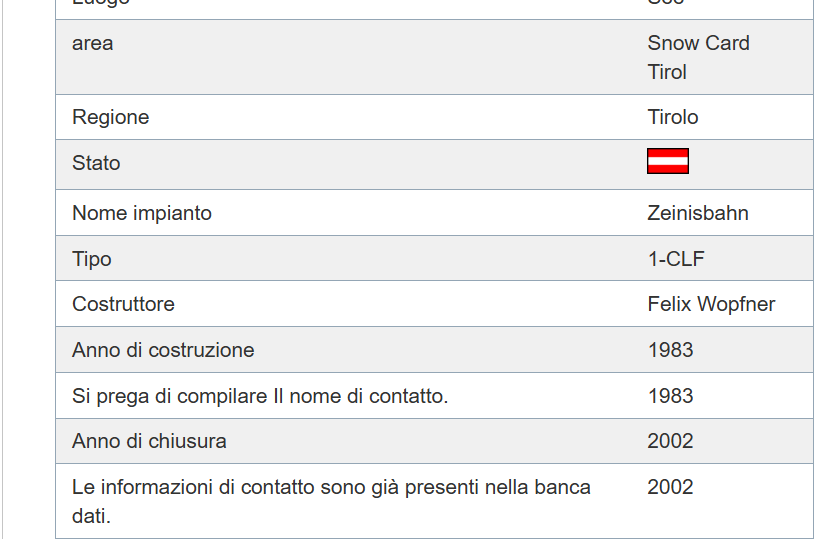Image resolution: width=826 pixels, height=539 pixels.
Task: Select the Tirolo region value
Action: (x=673, y=117)
